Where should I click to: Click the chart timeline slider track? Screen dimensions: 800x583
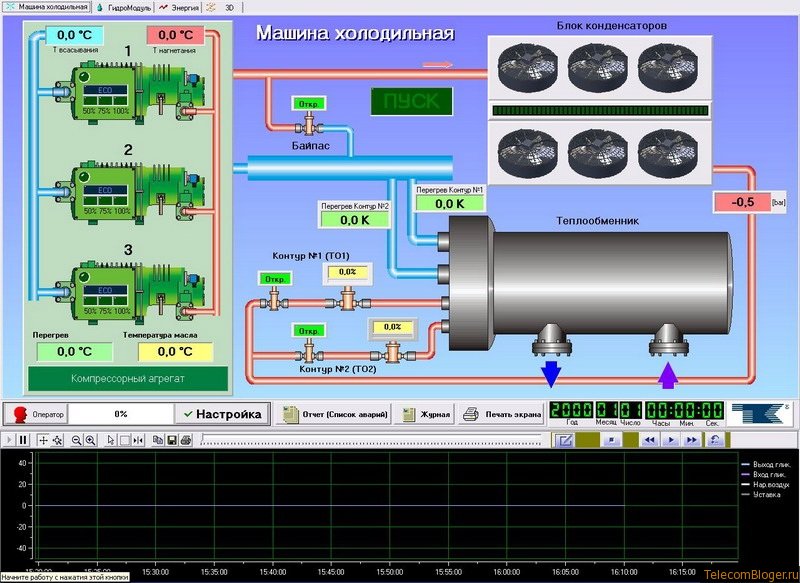coord(370,440)
